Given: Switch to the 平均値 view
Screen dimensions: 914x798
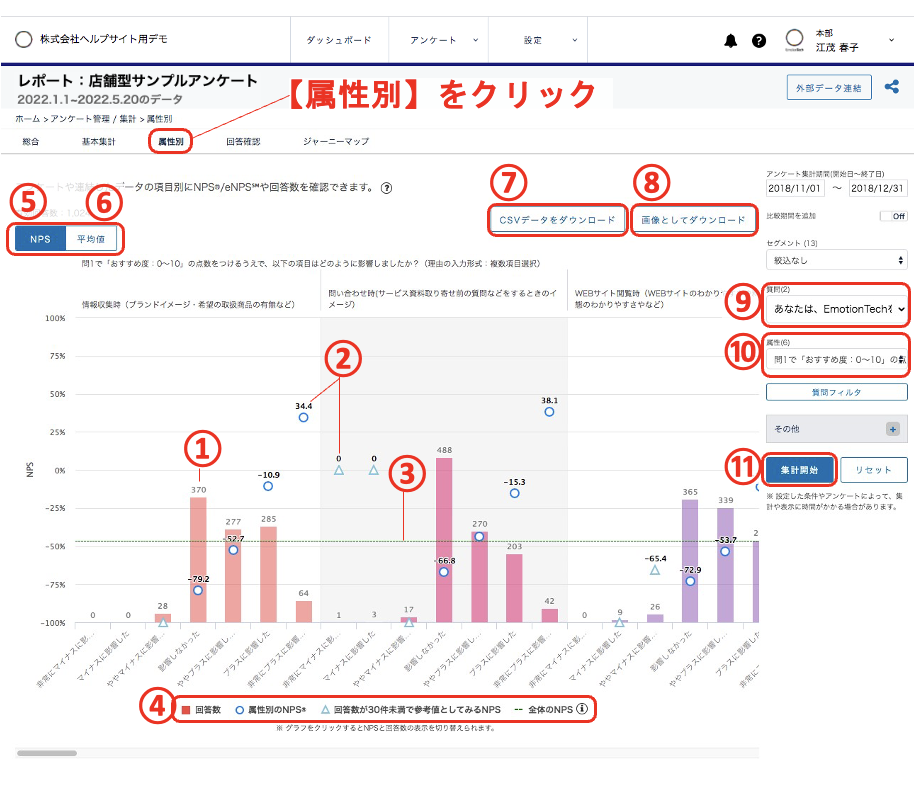Looking at the screenshot, I should [x=91, y=239].
